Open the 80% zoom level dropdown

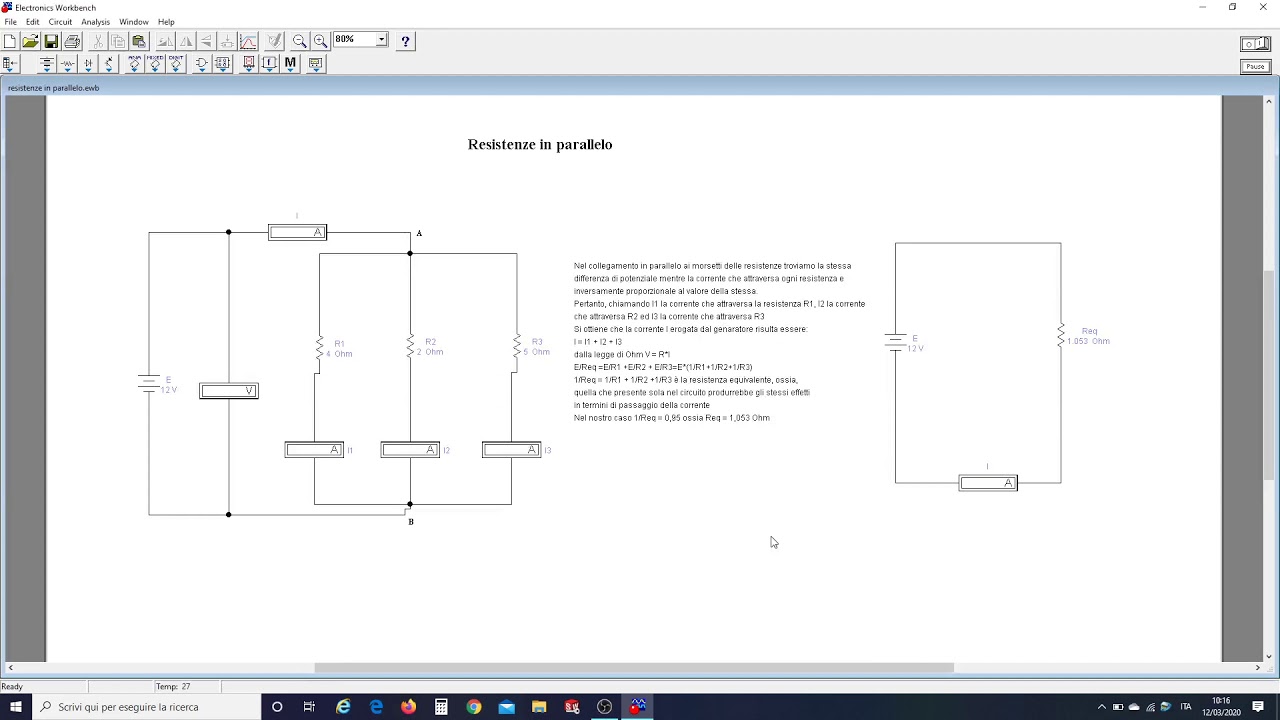(381, 40)
